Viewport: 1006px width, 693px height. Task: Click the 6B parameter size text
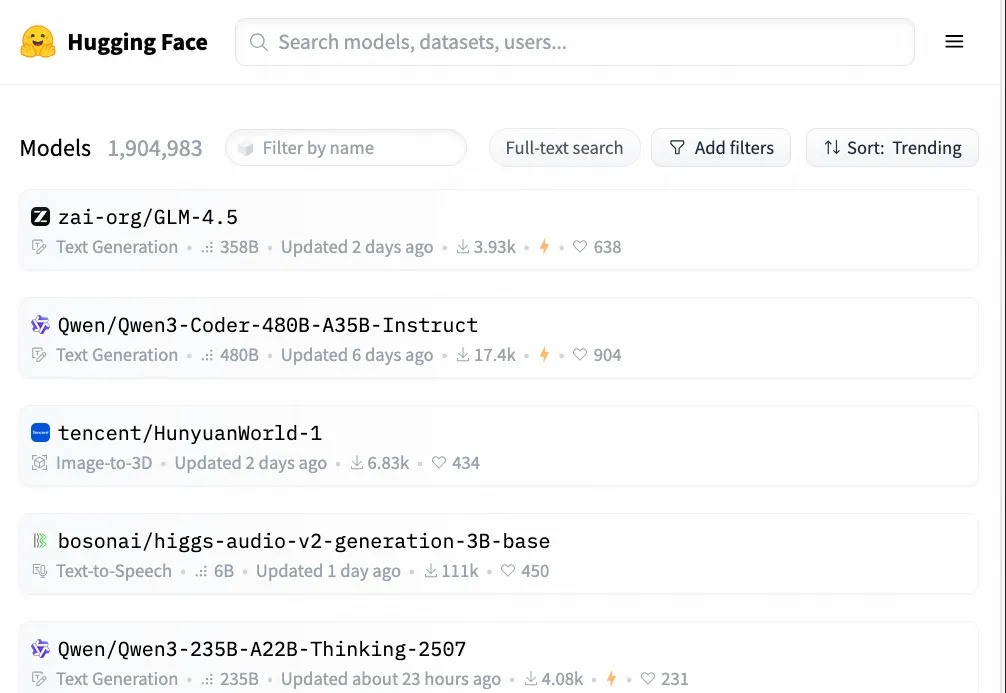tap(224, 571)
